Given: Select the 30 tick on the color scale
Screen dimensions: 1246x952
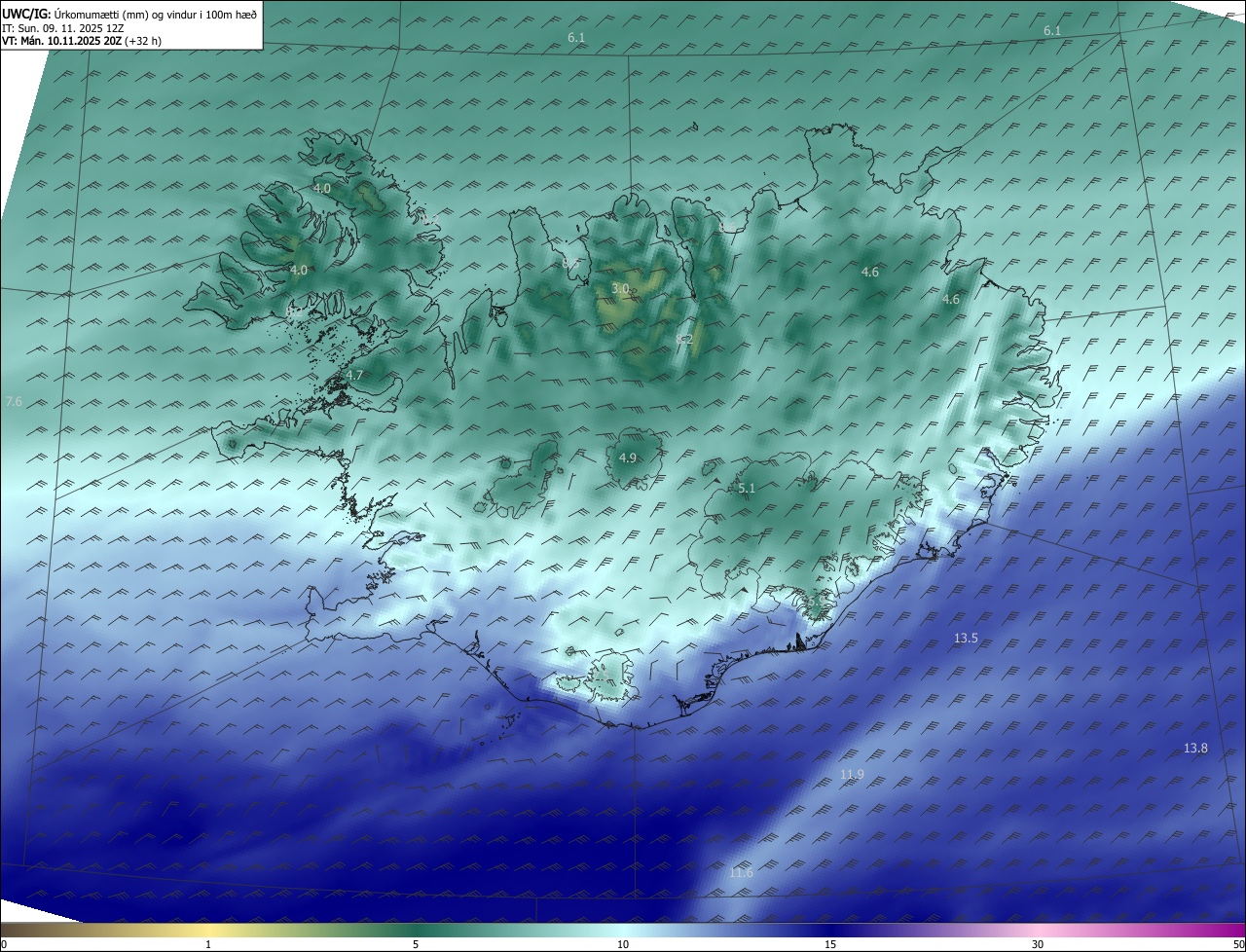Looking at the screenshot, I should point(1038,945).
